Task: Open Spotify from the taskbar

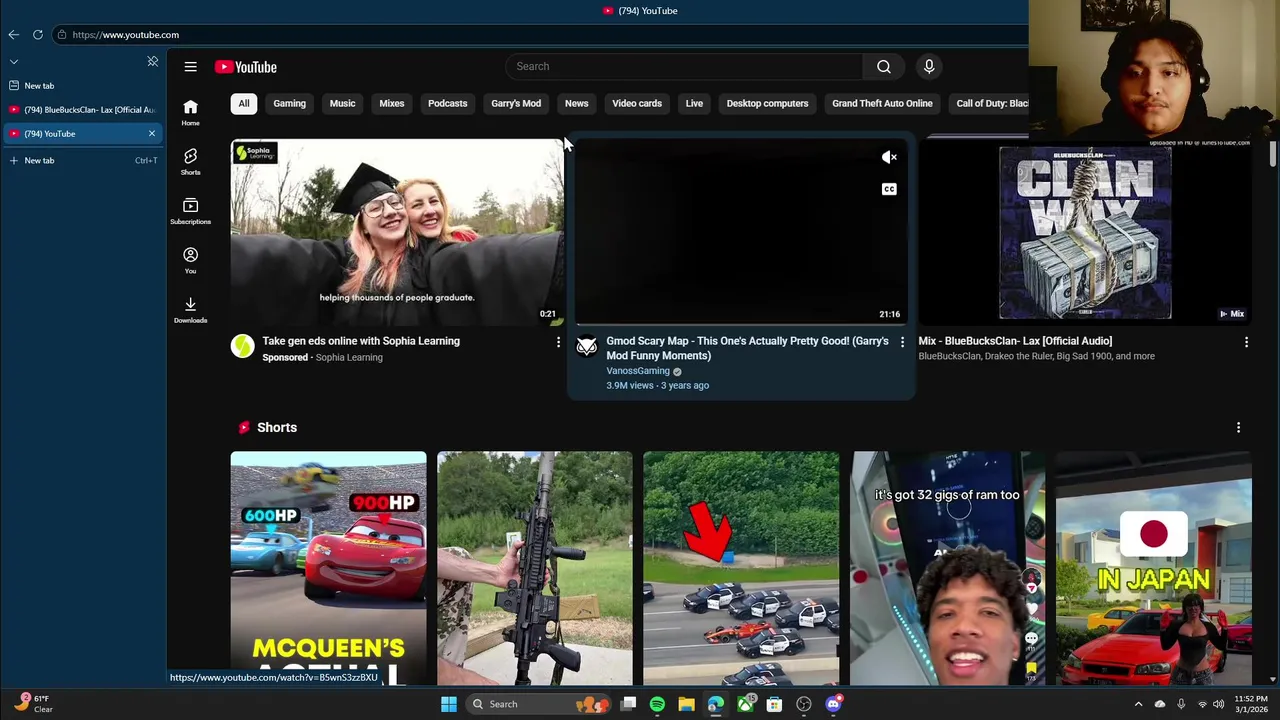Action: click(657, 704)
